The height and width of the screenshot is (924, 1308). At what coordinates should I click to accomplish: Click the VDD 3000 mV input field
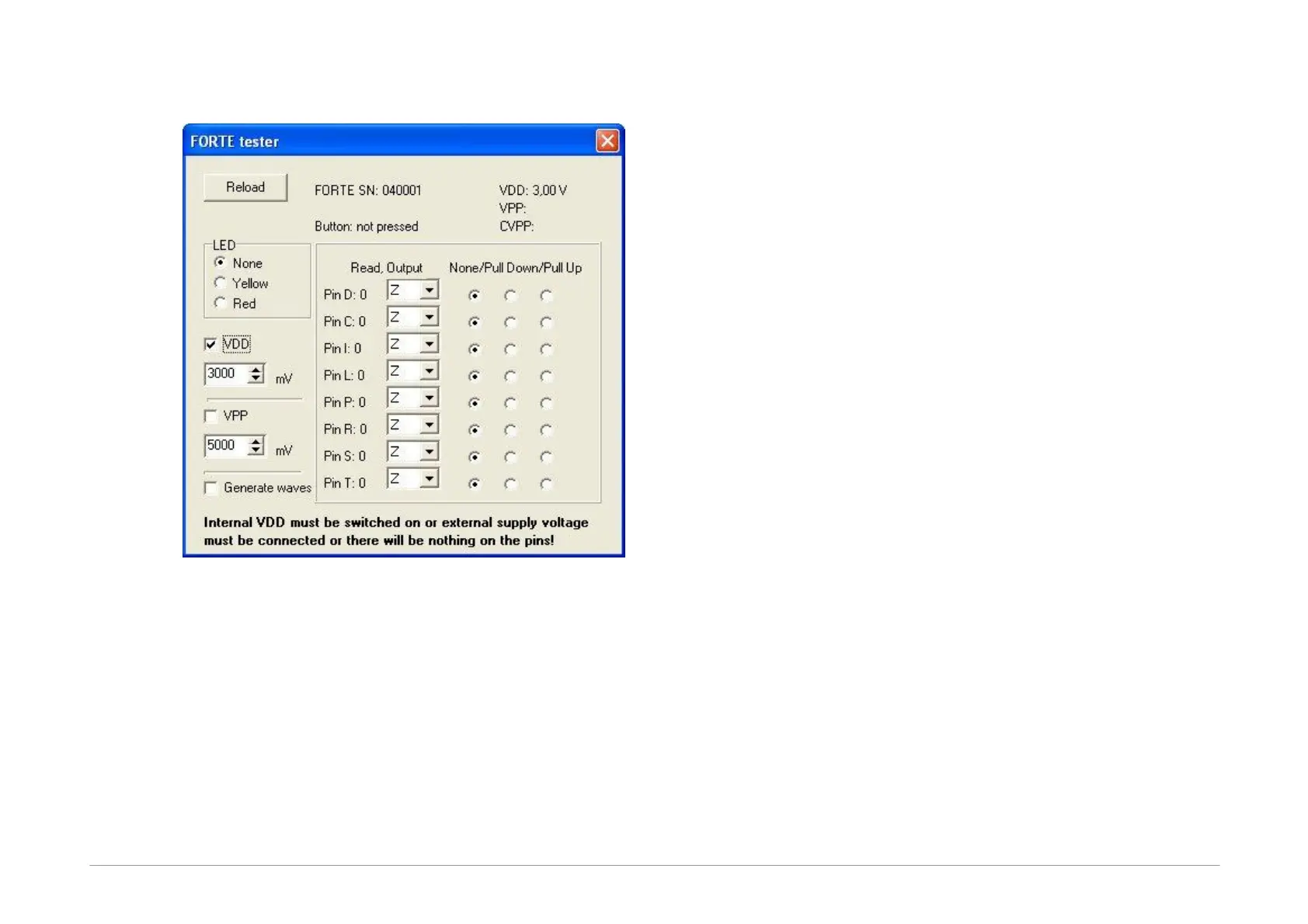(x=226, y=373)
